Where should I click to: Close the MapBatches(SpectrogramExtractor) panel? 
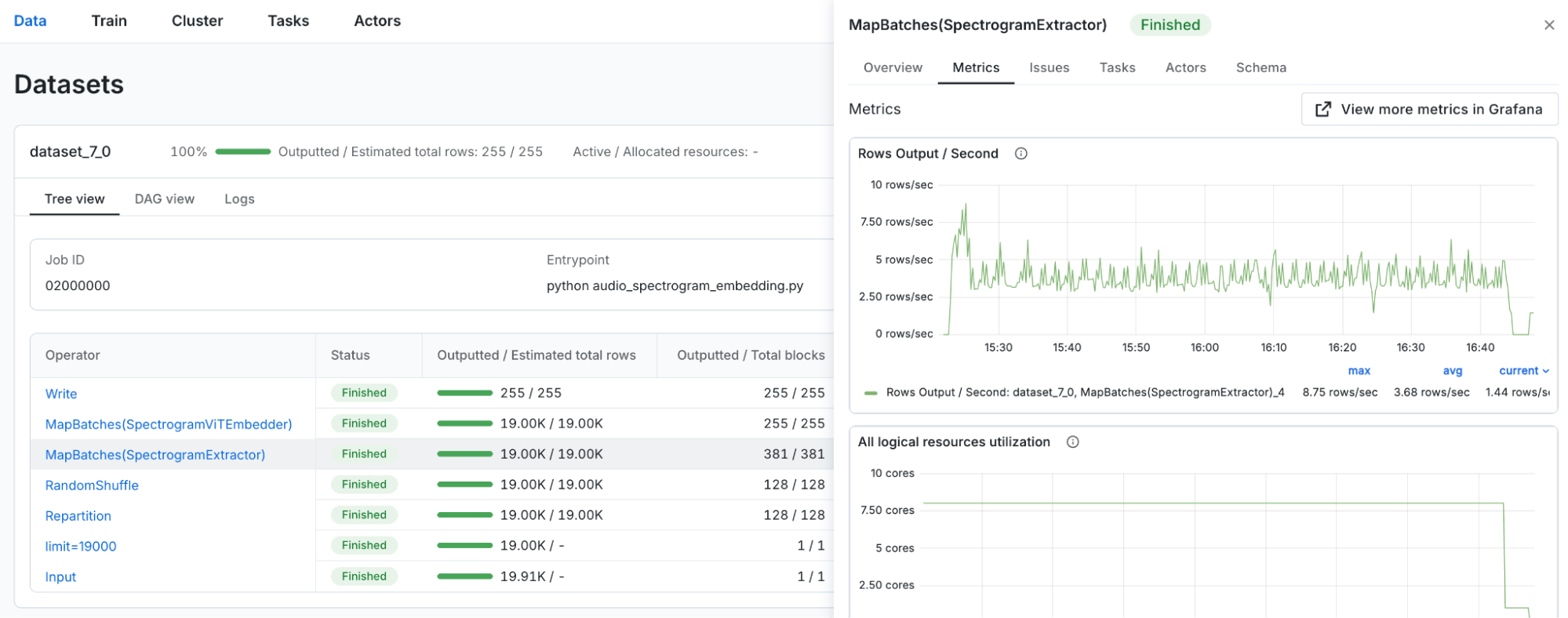[x=1548, y=25]
